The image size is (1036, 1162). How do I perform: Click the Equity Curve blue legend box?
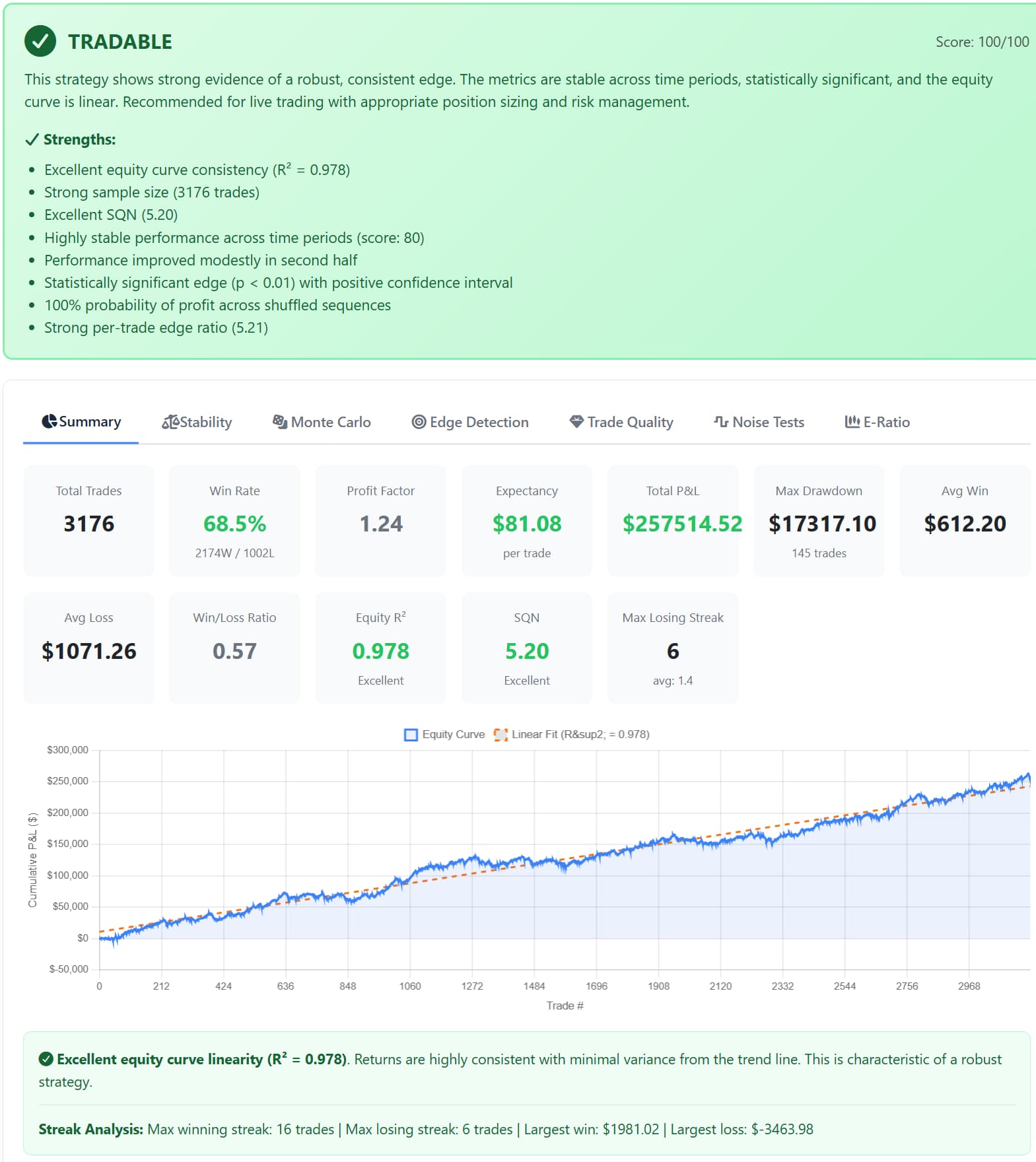click(411, 734)
